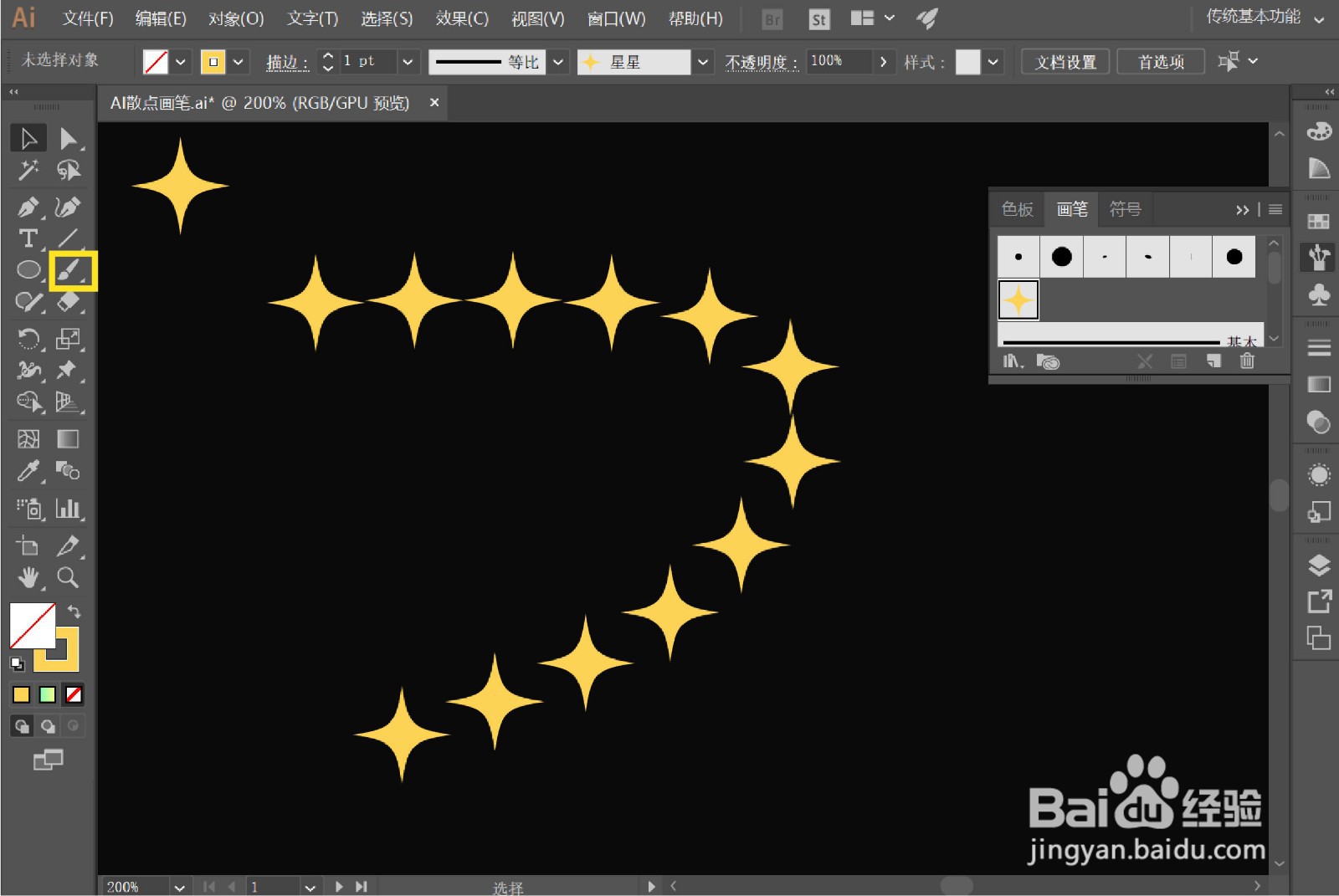Select the Gradient tool

[68, 439]
